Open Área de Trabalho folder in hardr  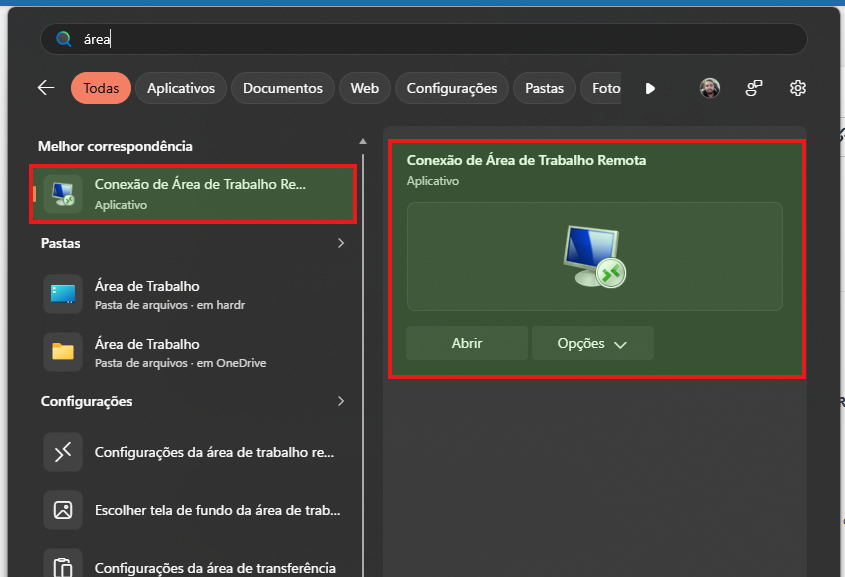click(194, 294)
